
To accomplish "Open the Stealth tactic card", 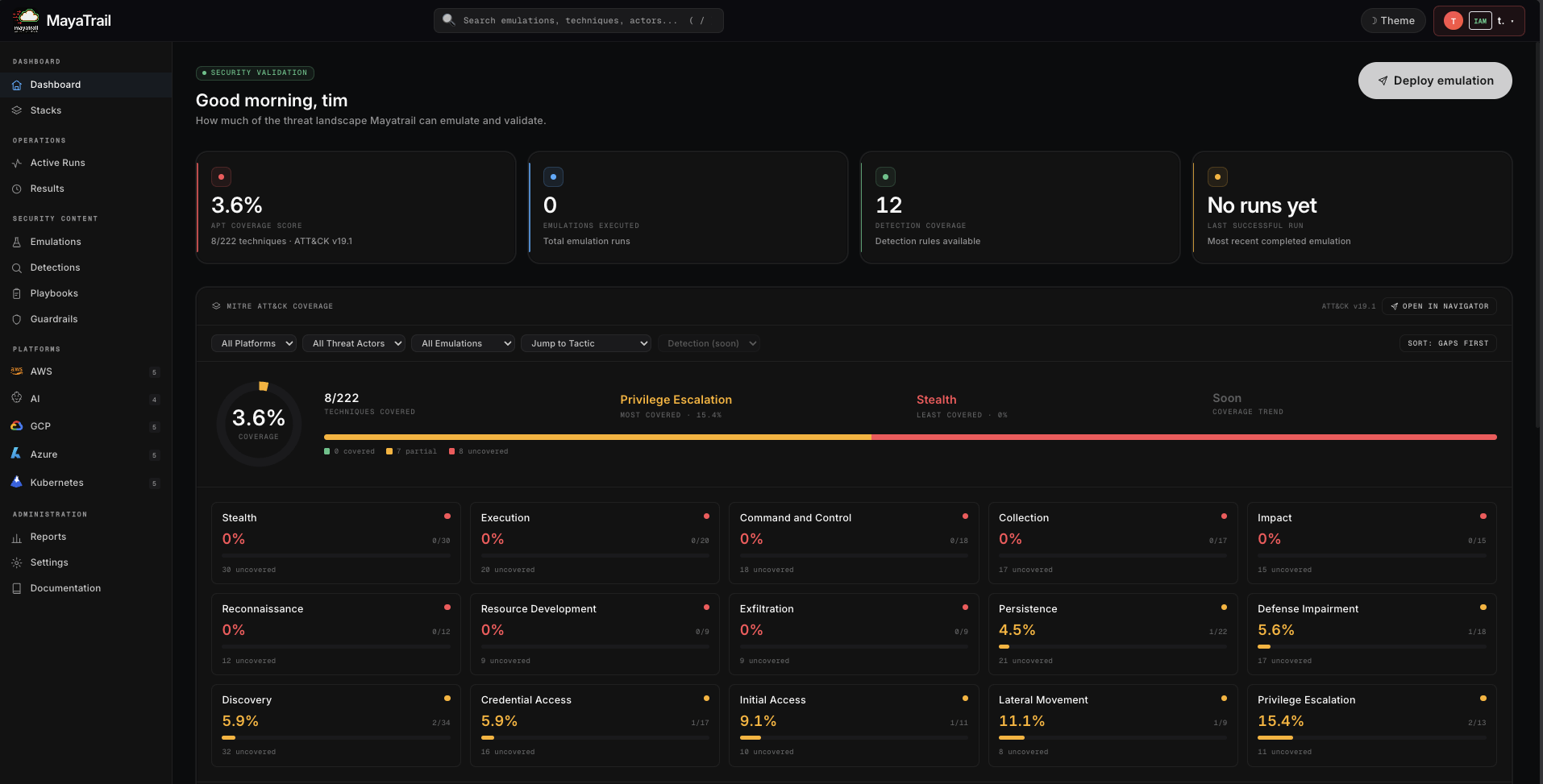I will (336, 543).
